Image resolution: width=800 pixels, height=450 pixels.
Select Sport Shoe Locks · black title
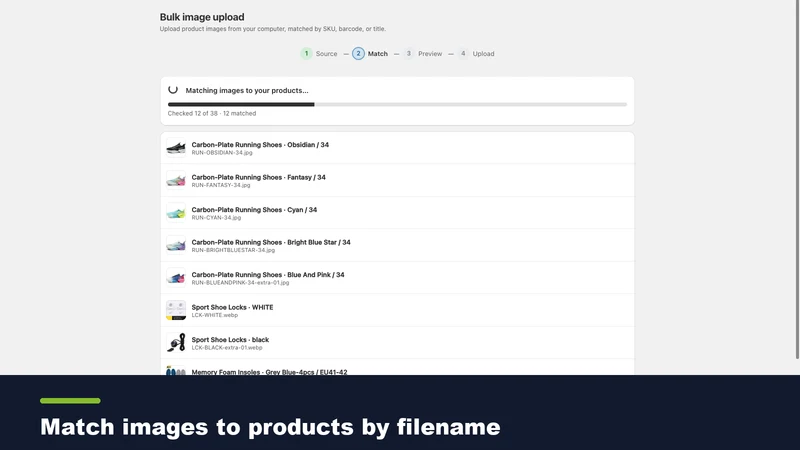click(x=230, y=340)
